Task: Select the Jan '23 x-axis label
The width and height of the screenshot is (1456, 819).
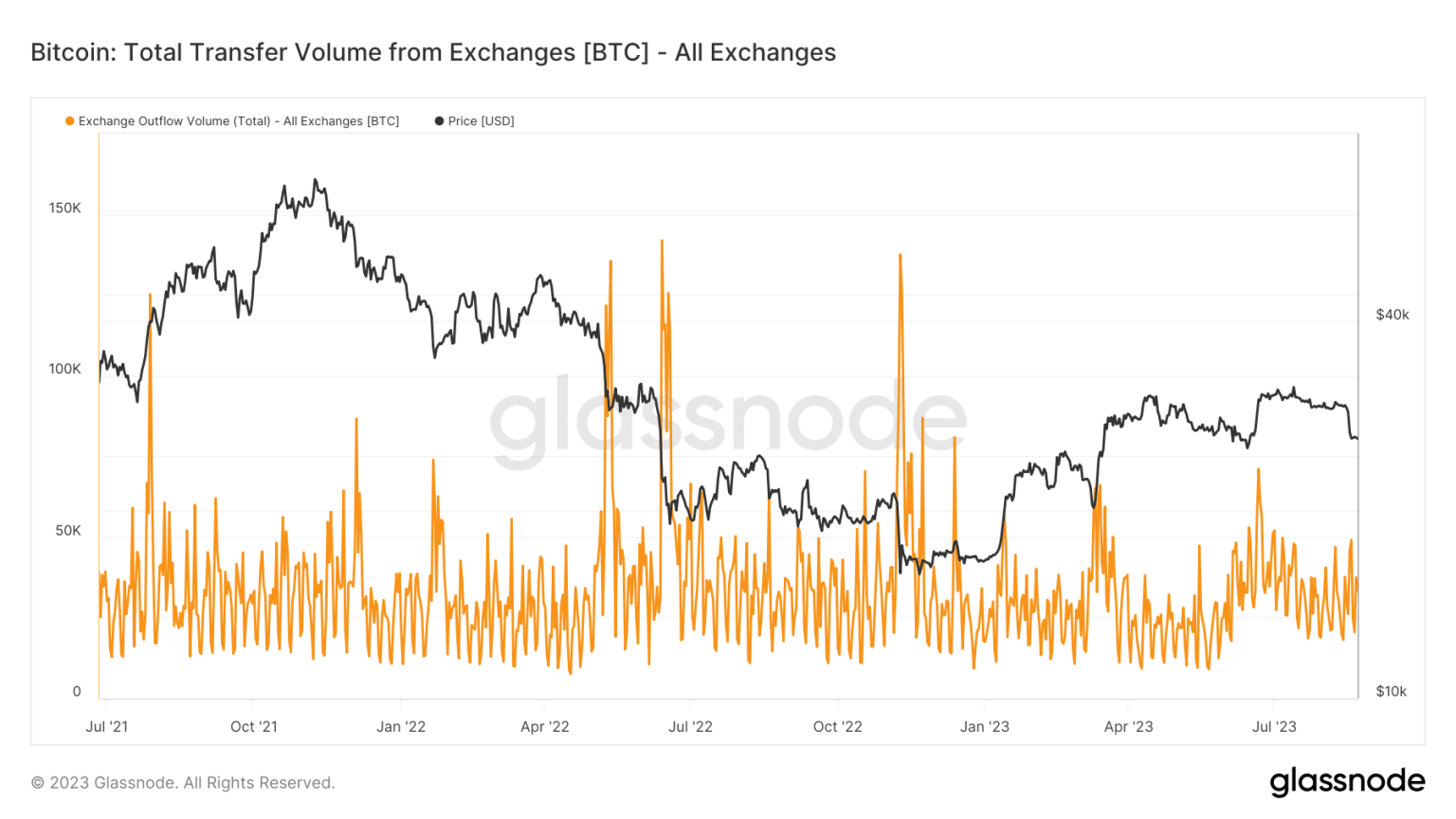Action: [985, 727]
